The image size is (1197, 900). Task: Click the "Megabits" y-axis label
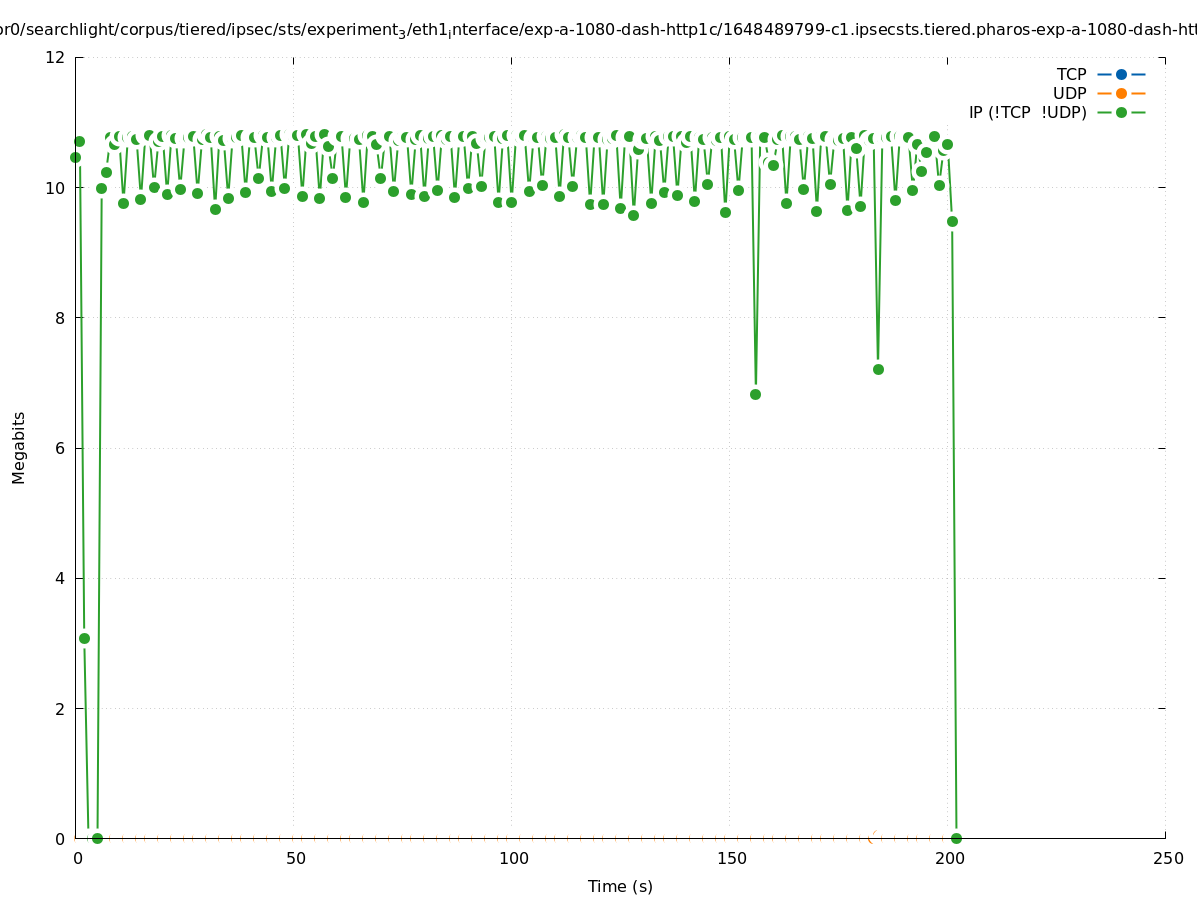point(19,447)
